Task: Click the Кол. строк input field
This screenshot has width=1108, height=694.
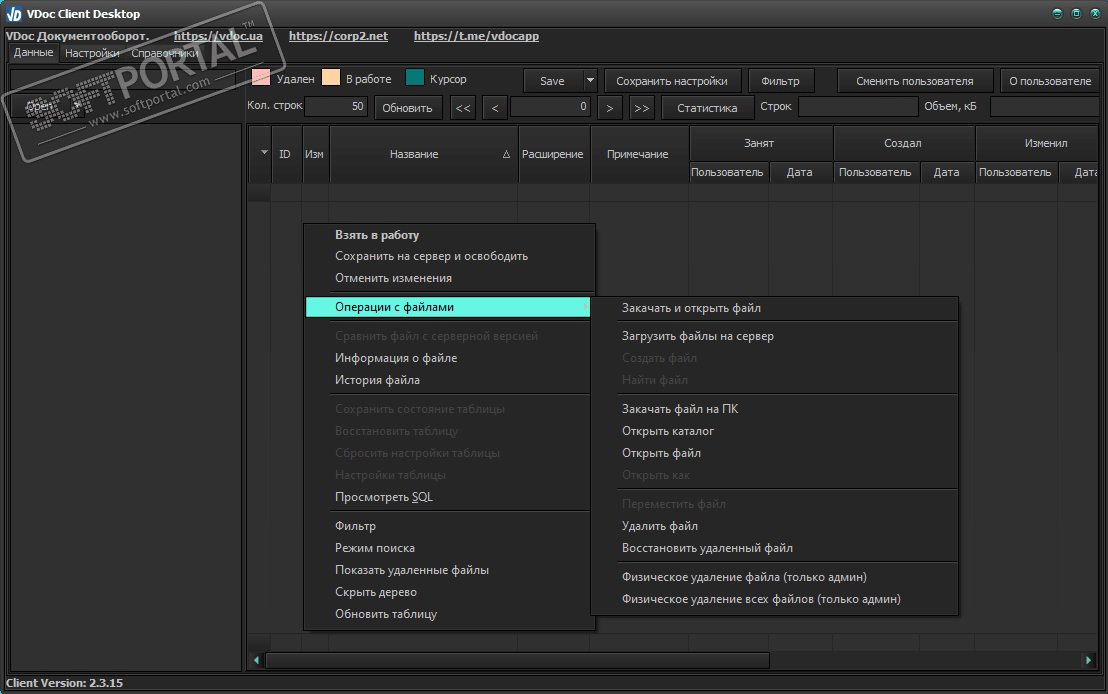Action: point(336,107)
